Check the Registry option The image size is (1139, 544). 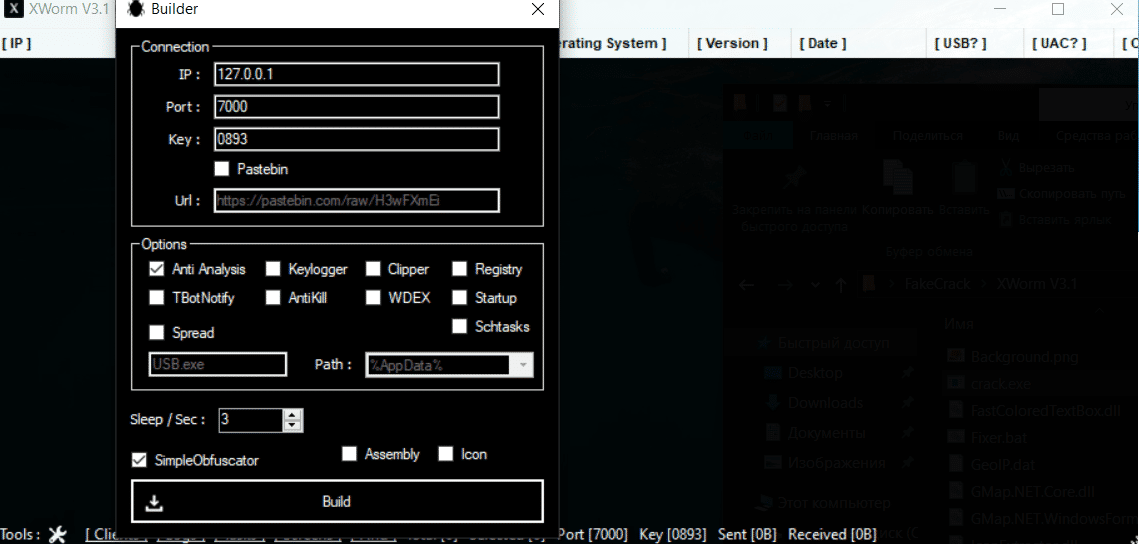pos(459,269)
